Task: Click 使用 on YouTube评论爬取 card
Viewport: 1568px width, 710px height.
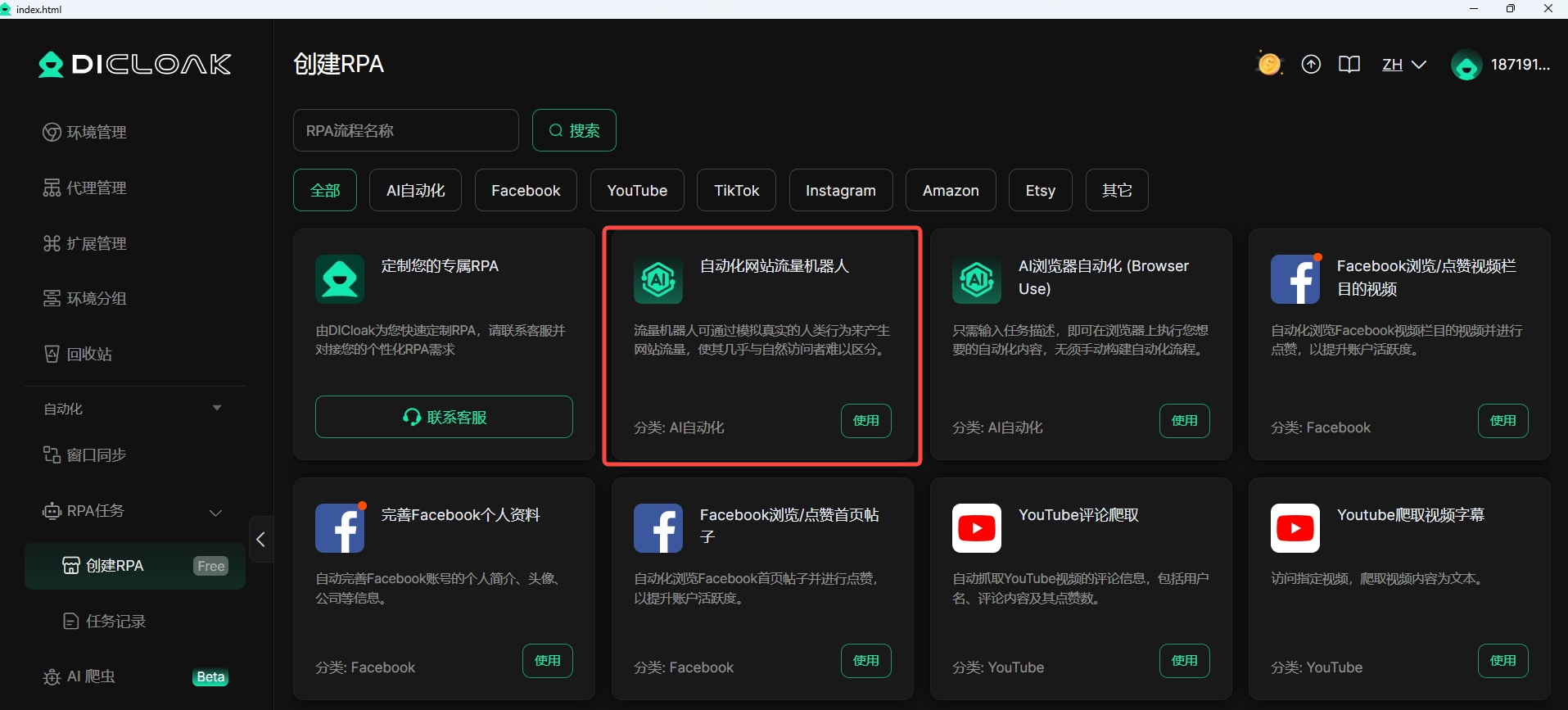Action: tap(1185, 661)
